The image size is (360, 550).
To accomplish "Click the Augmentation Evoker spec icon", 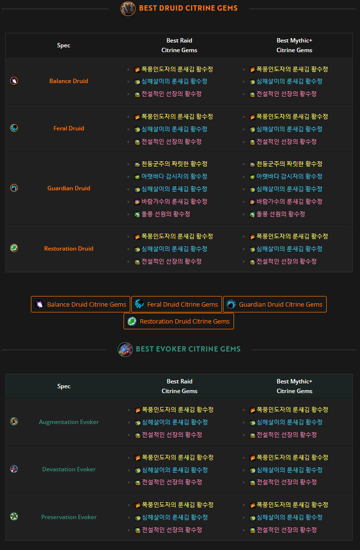I will (14, 421).
